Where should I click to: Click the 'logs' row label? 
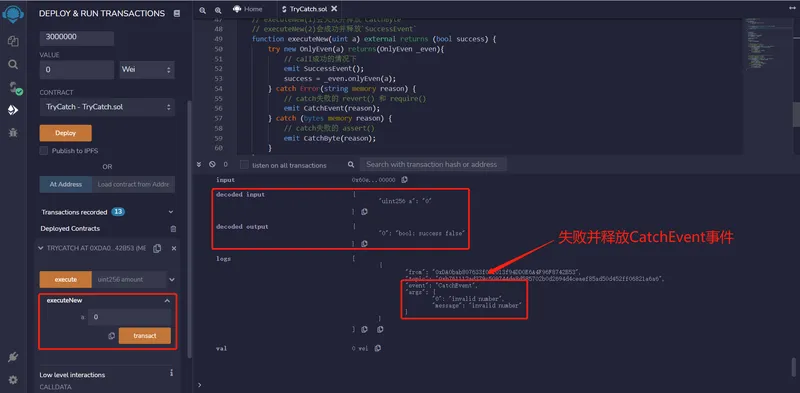[x=223, y=259]
